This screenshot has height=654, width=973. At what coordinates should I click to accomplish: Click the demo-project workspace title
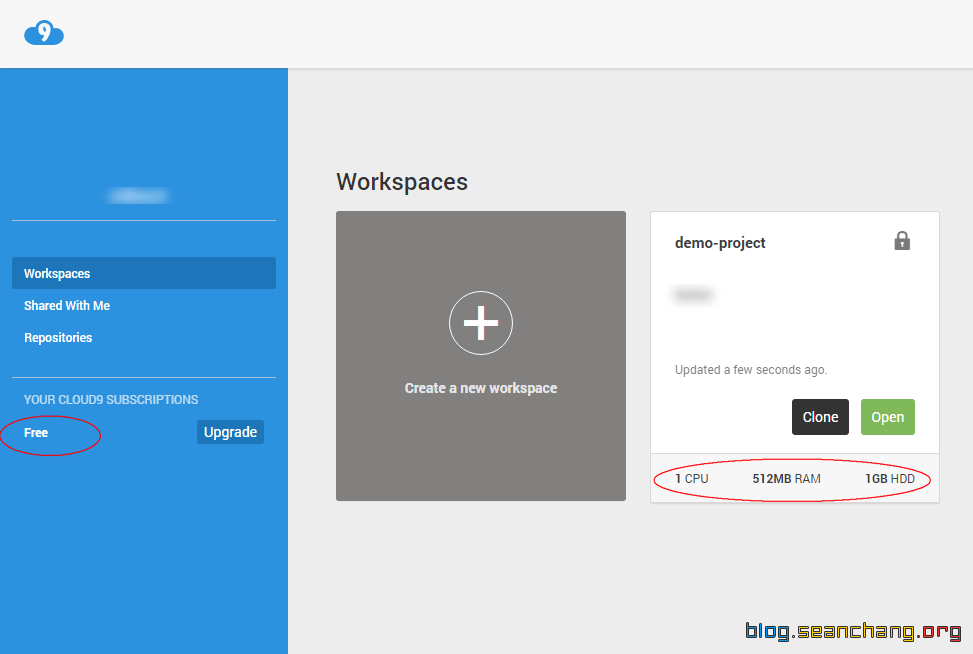(x=720, y=243)
